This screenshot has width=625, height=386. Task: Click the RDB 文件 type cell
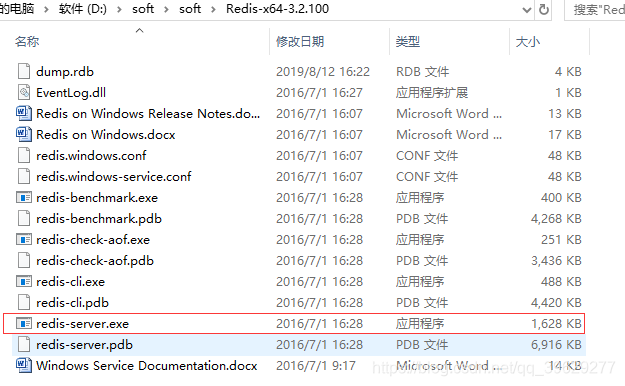point(423,72)
